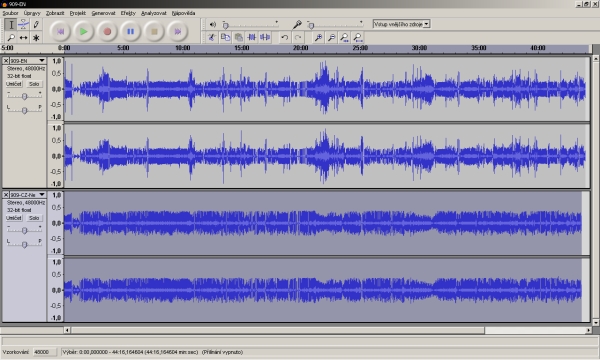Select the Multi-tool asterisk icon
The image size is (600, 360).
(36, 37)
